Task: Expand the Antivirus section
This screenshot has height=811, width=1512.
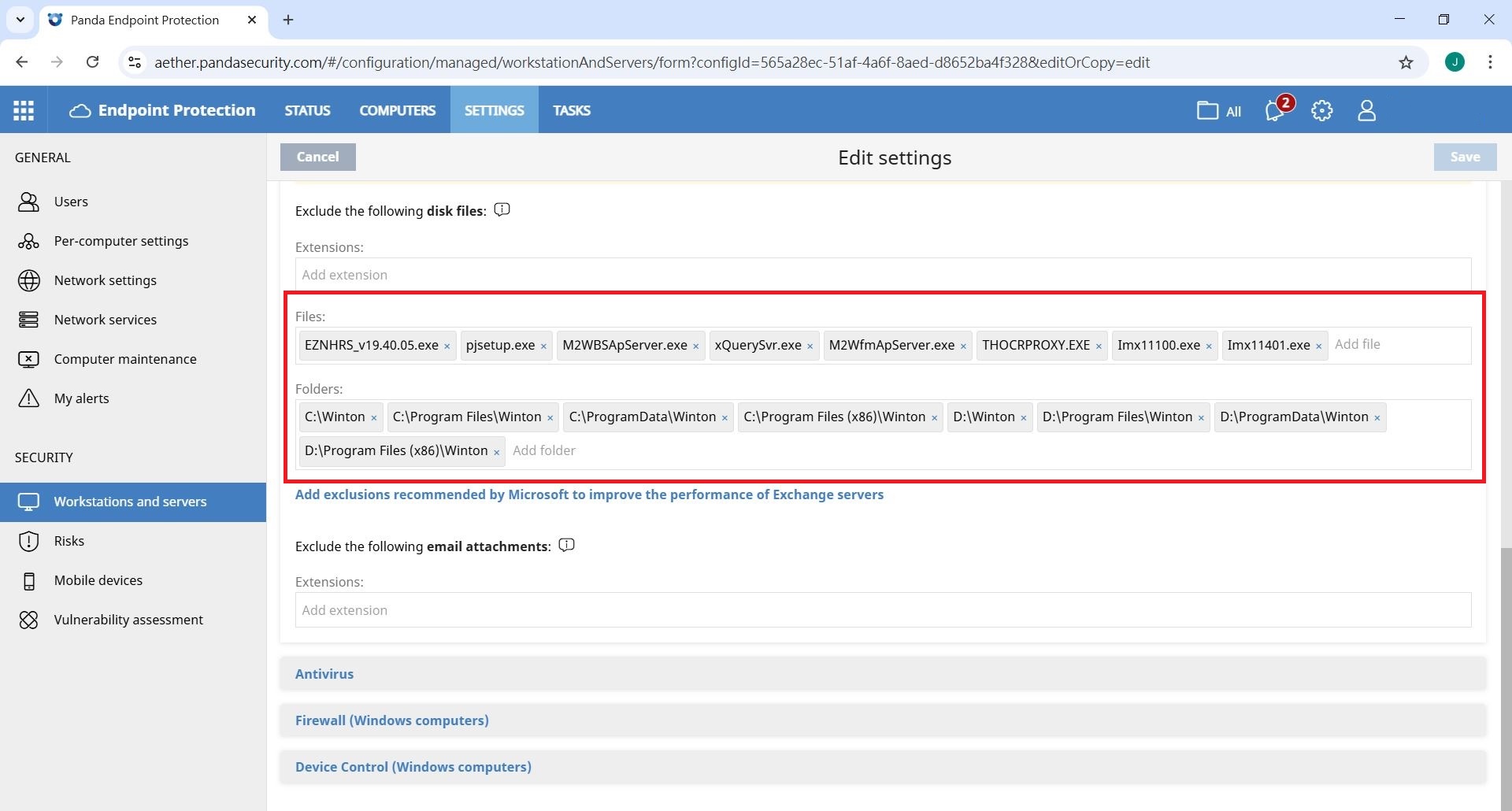Action: 324,674
